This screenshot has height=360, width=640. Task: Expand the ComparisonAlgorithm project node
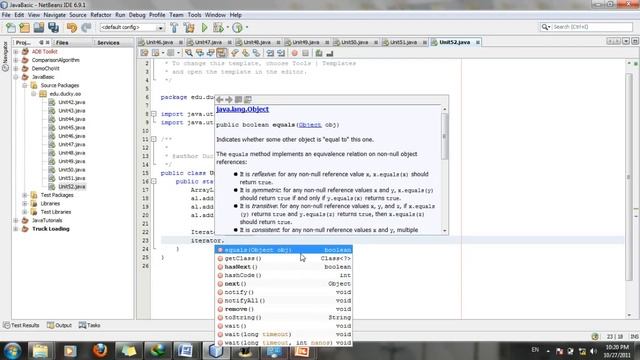[16, 60]
